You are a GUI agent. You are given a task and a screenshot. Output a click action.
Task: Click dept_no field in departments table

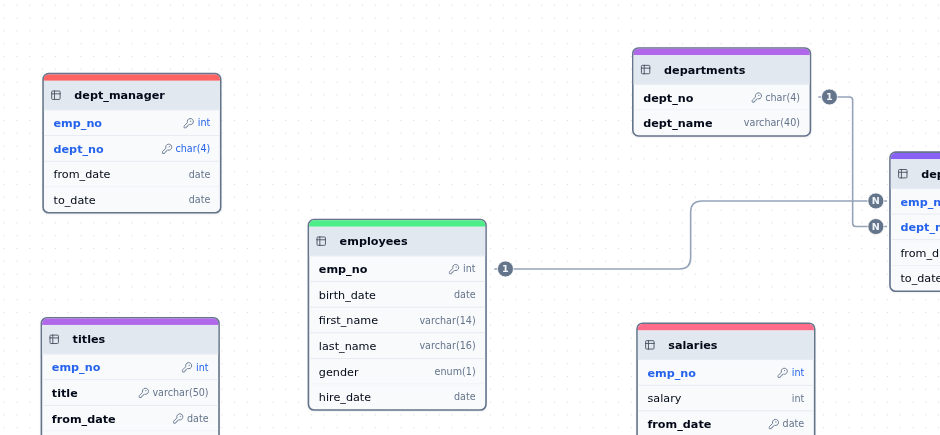(x=722, y=98)
